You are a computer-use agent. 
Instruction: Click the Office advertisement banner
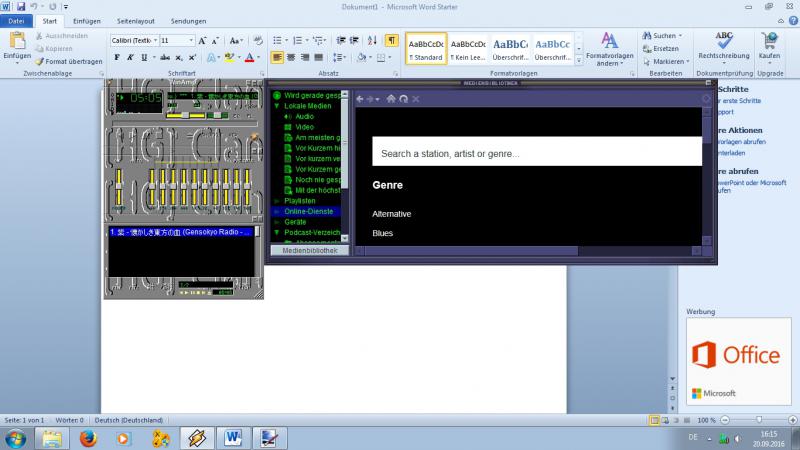(738, 361)
